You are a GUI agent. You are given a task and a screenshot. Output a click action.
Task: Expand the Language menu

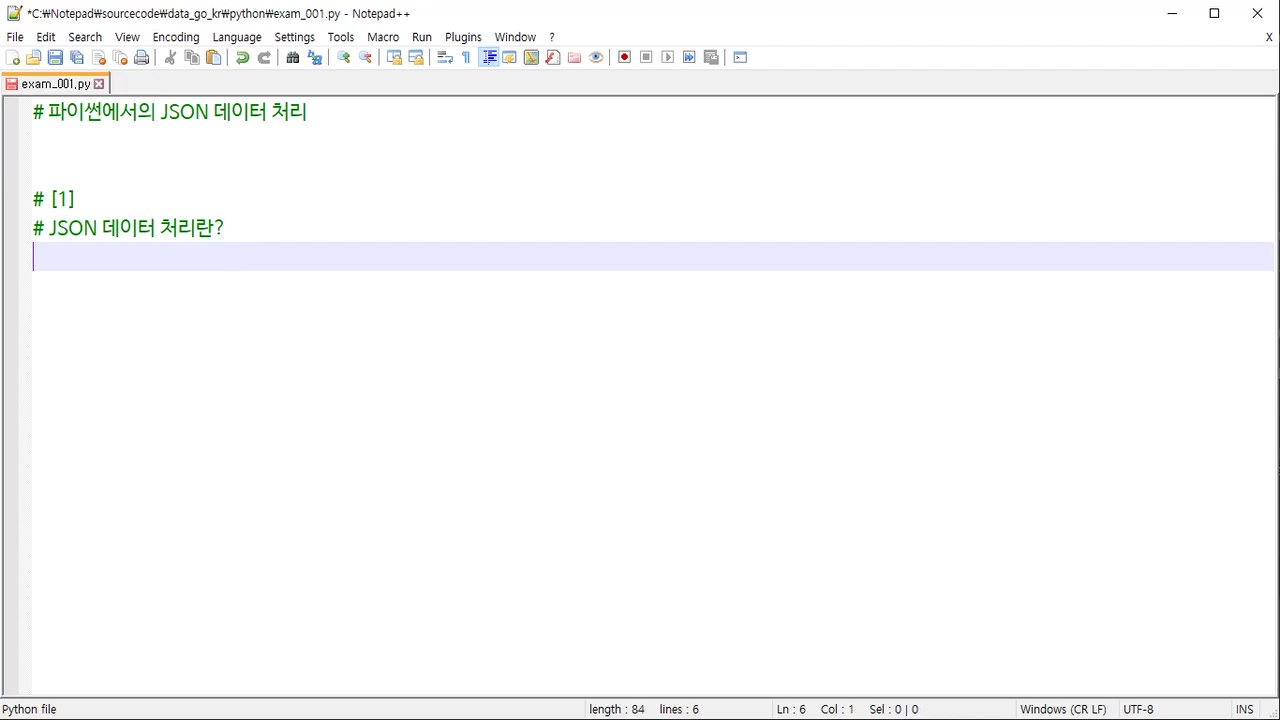(236, 37)
